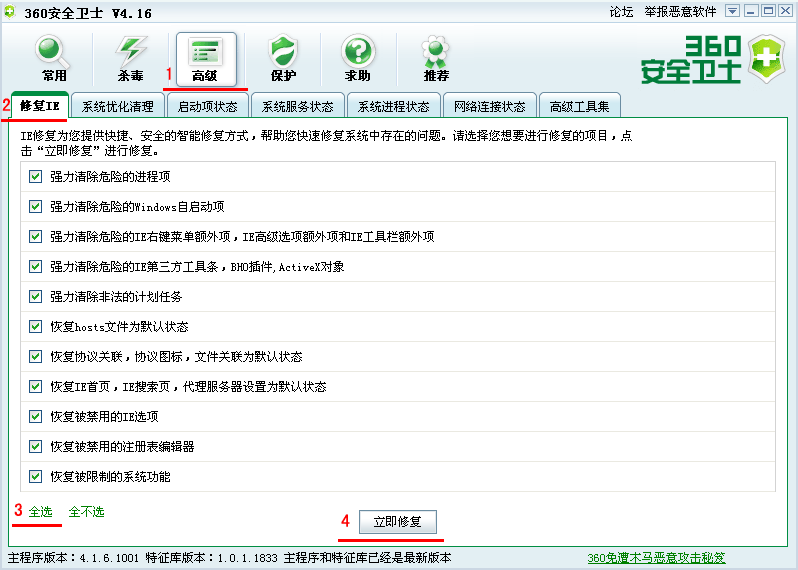The image size is (798, 570).
Task: Click the 杀毒 antivirus lightning icon
Action: tap(130, 59)
